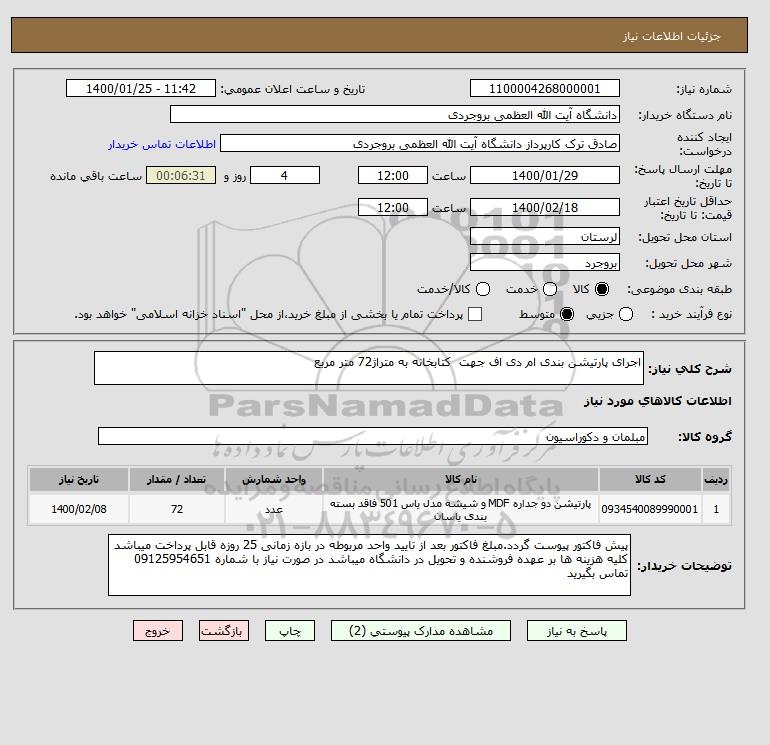Click the چاپ print button

tap(290, 631)
